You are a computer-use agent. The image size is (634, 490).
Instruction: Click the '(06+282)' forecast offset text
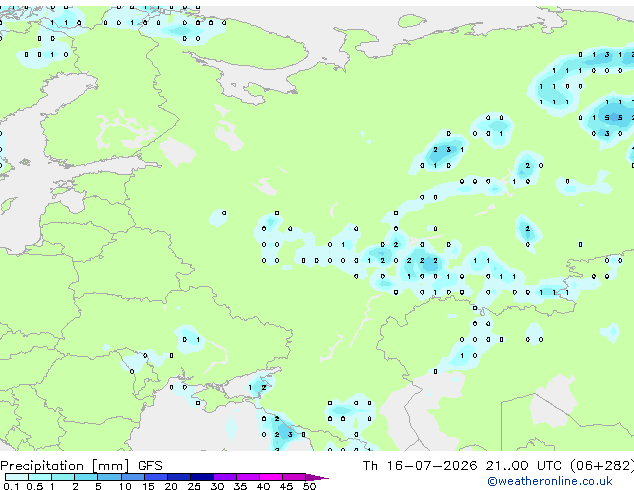coord(602,466)
